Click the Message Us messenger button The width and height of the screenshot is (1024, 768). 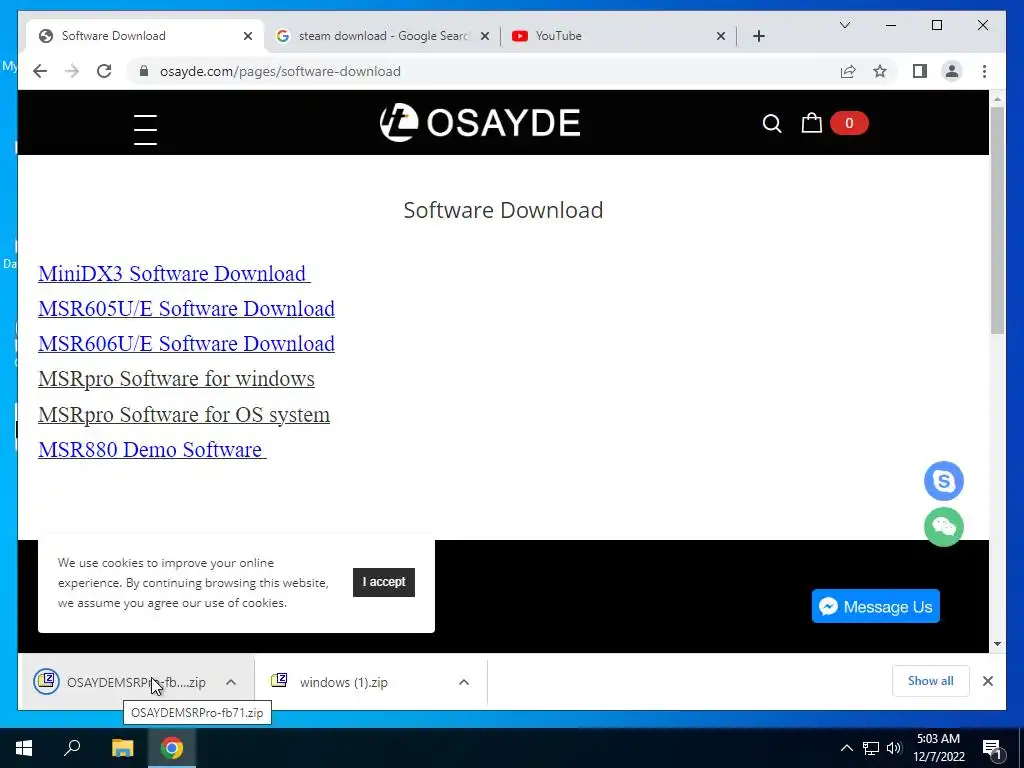pyautogui.click(x=876, y=606)
